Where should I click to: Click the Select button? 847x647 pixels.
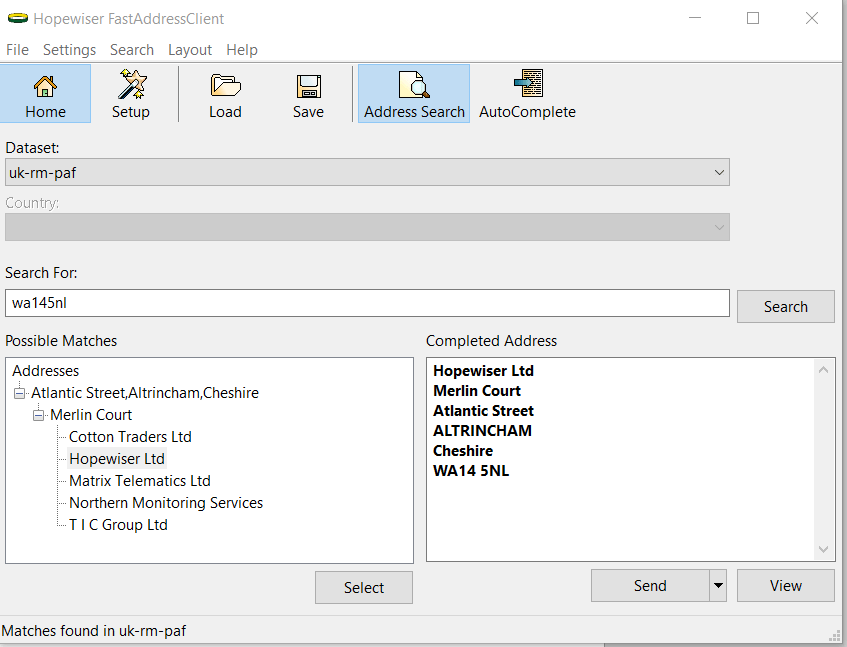click(x=364, y=588)
